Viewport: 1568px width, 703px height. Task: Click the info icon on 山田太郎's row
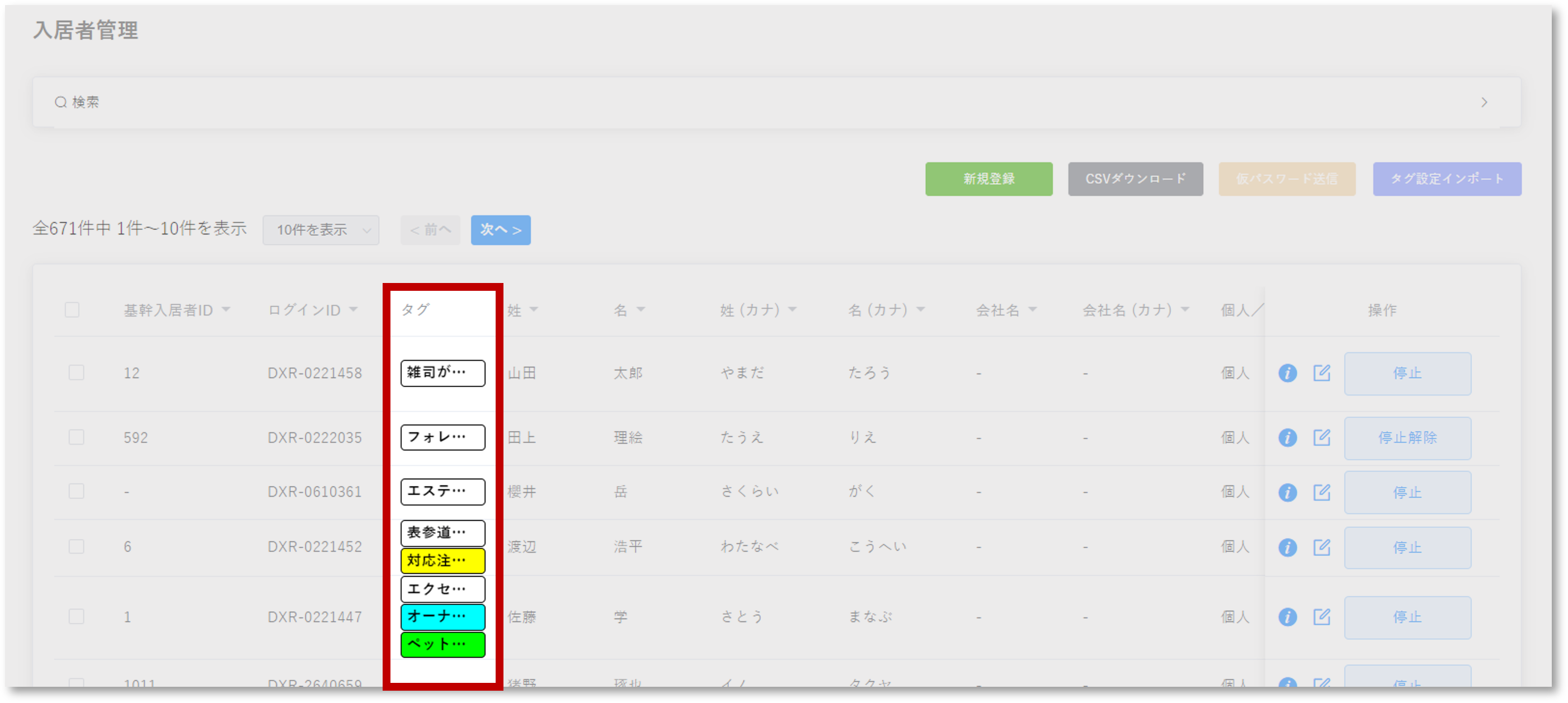tap(1288, 373)
